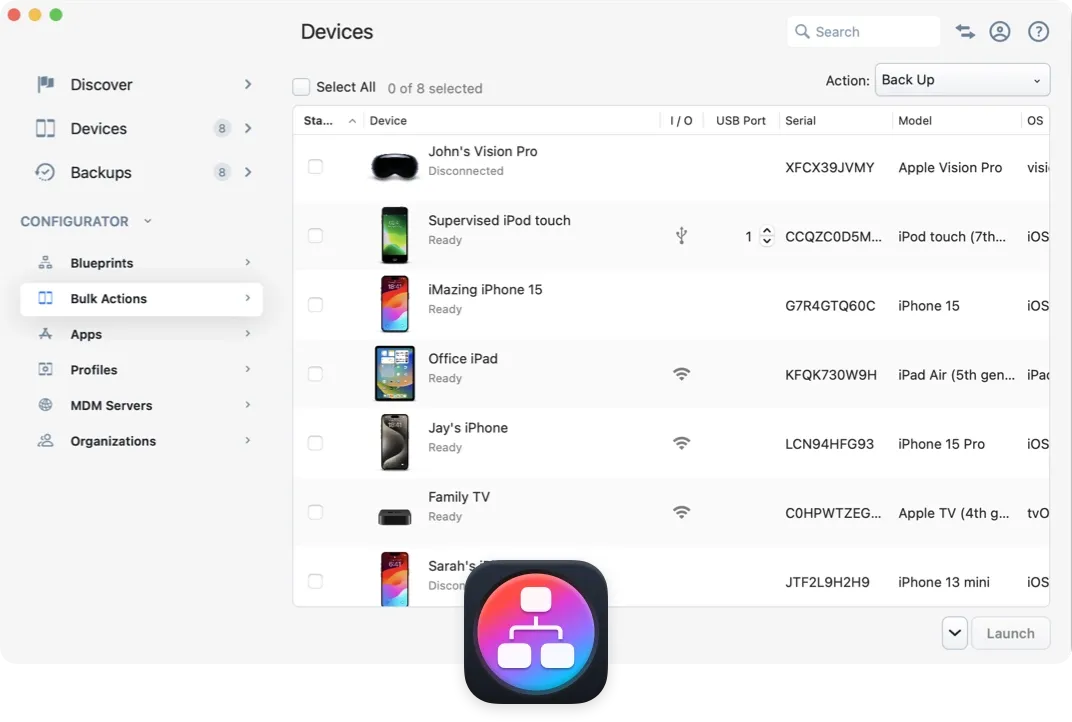Check the box for John's Vision Pro

coord(316,167)
